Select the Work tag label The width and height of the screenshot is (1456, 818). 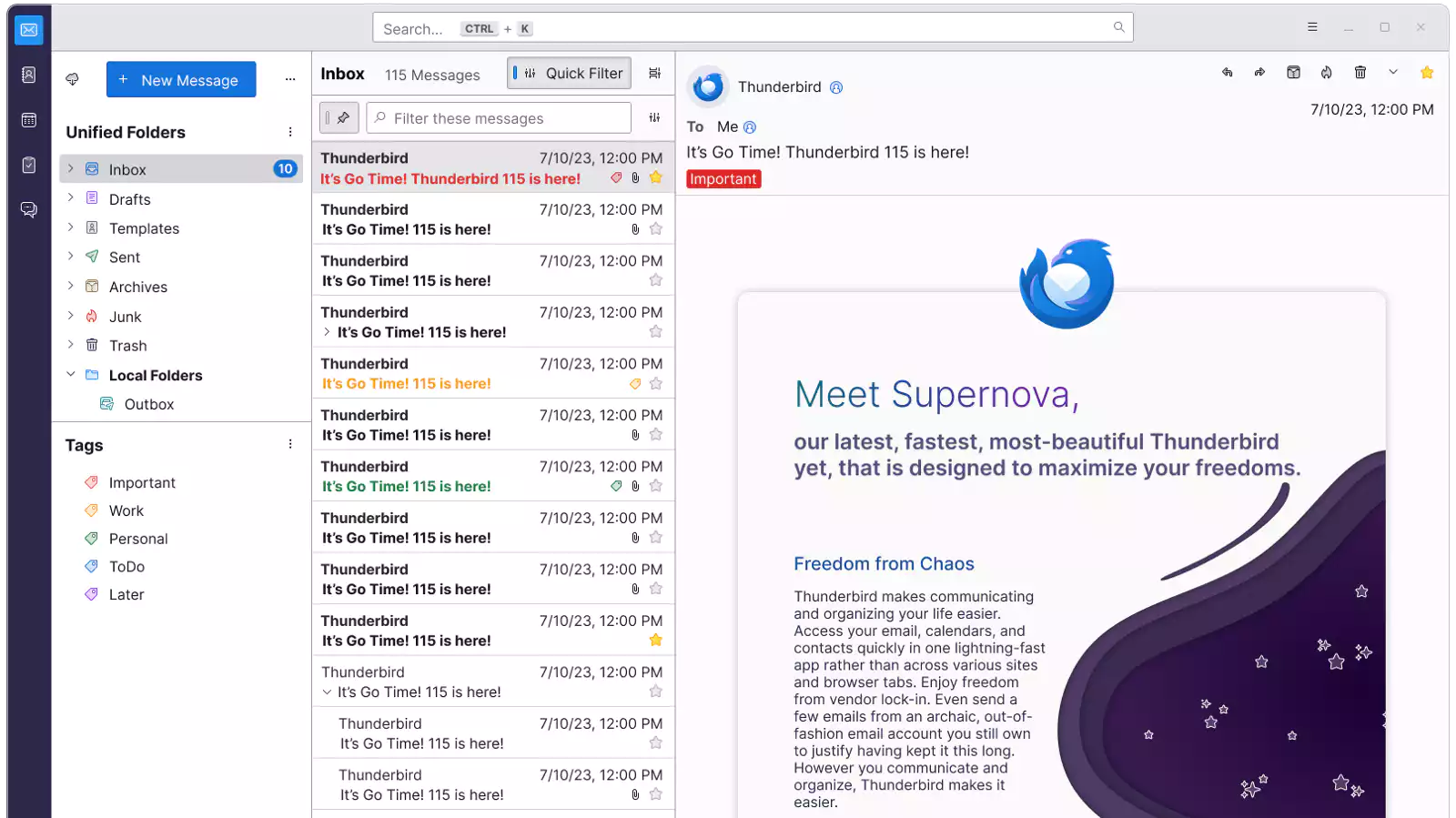126,510
